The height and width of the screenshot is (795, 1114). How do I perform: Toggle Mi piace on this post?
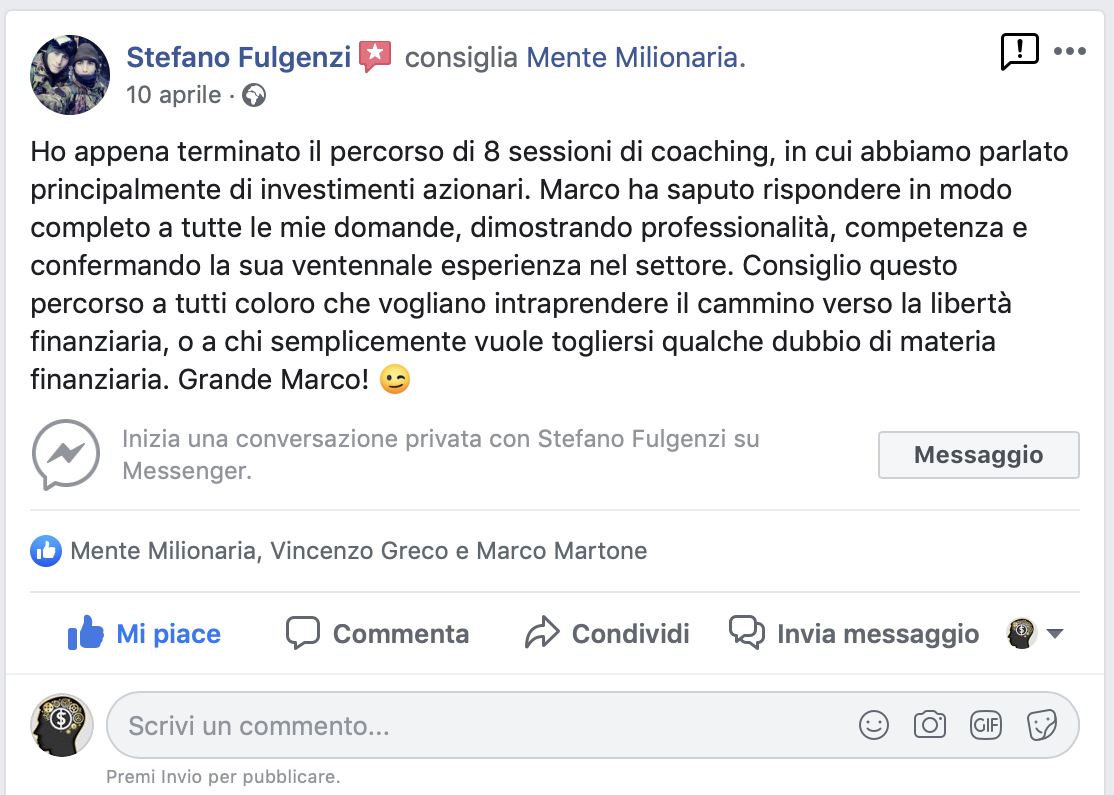(144, 633)
